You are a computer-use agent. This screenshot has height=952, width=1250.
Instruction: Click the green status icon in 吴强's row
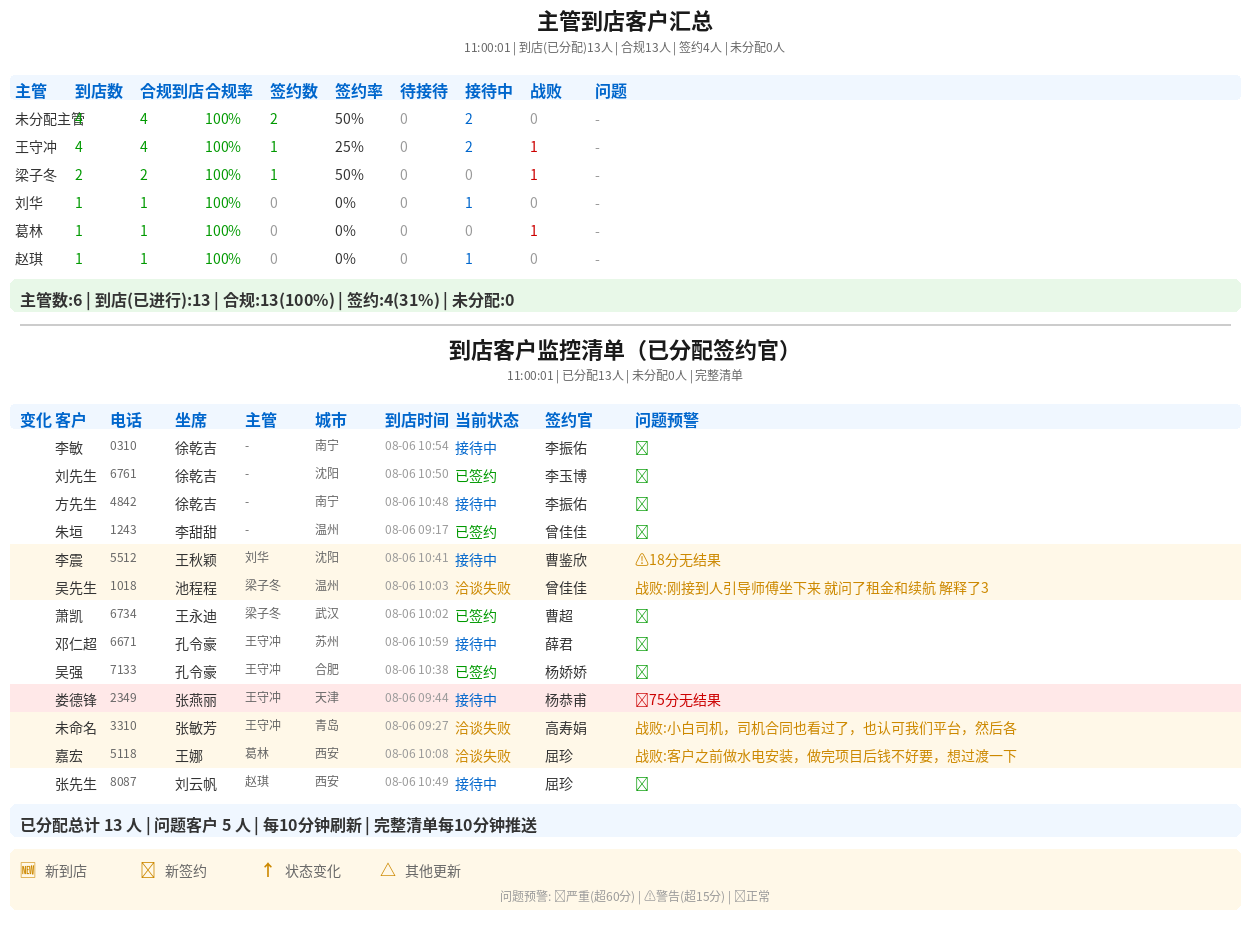642,672
